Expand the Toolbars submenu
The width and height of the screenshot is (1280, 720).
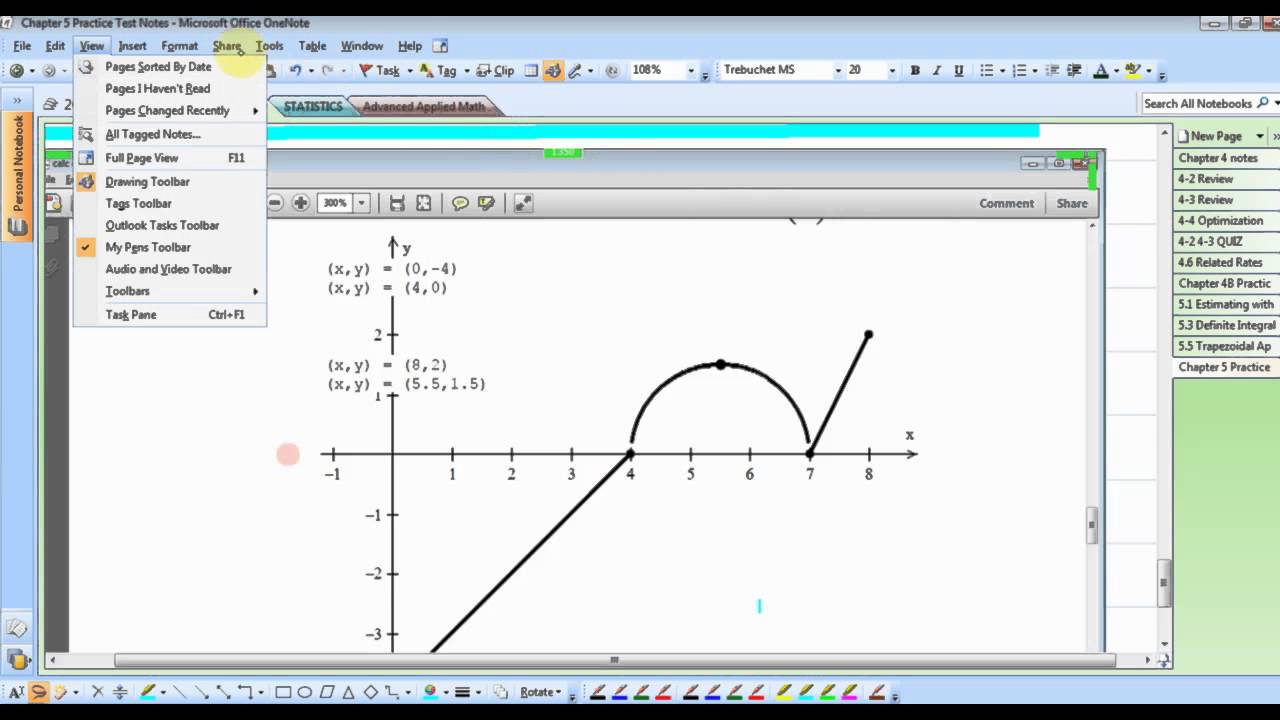coord(170,291)
